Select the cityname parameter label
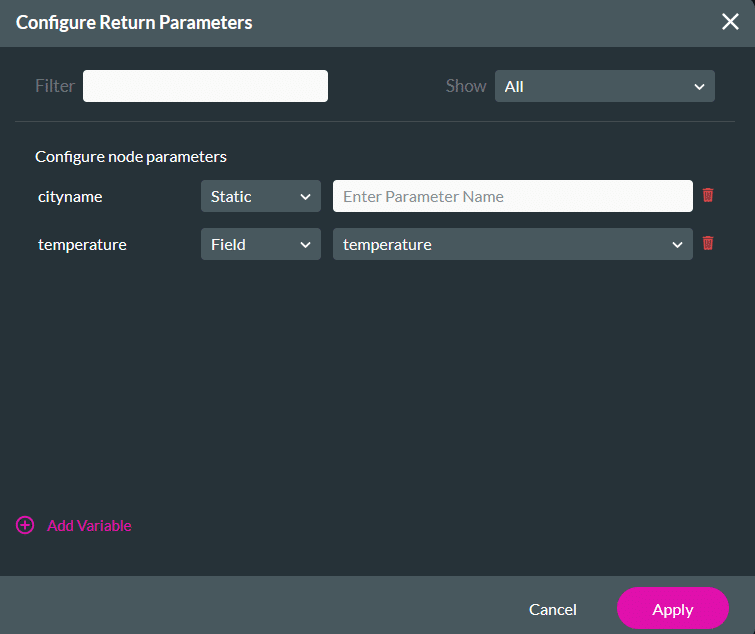The height and width of the screenshot is (634, 755). [70, 197]
